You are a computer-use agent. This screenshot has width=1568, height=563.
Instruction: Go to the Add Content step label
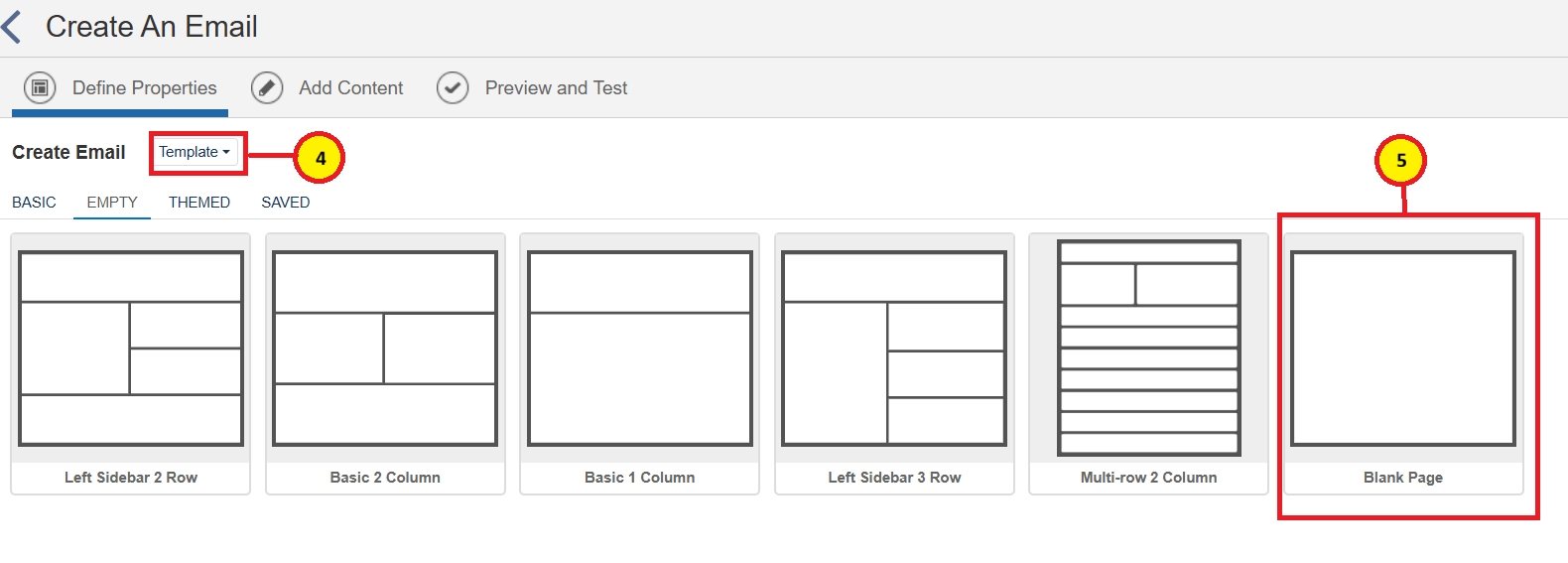tap(351, 88)
